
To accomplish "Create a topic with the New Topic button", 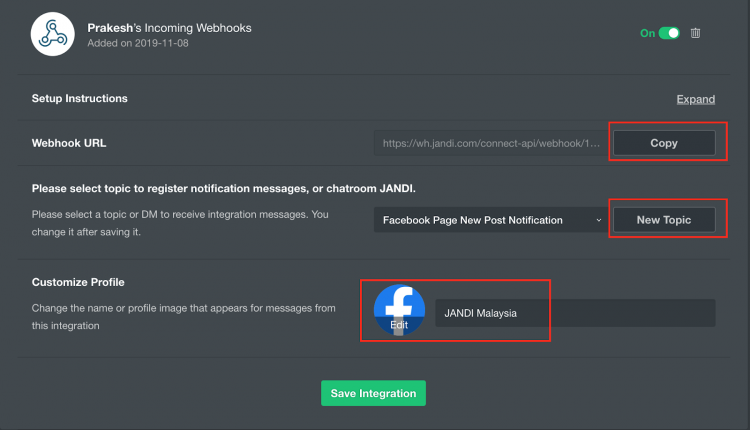I will click(664, 220).
